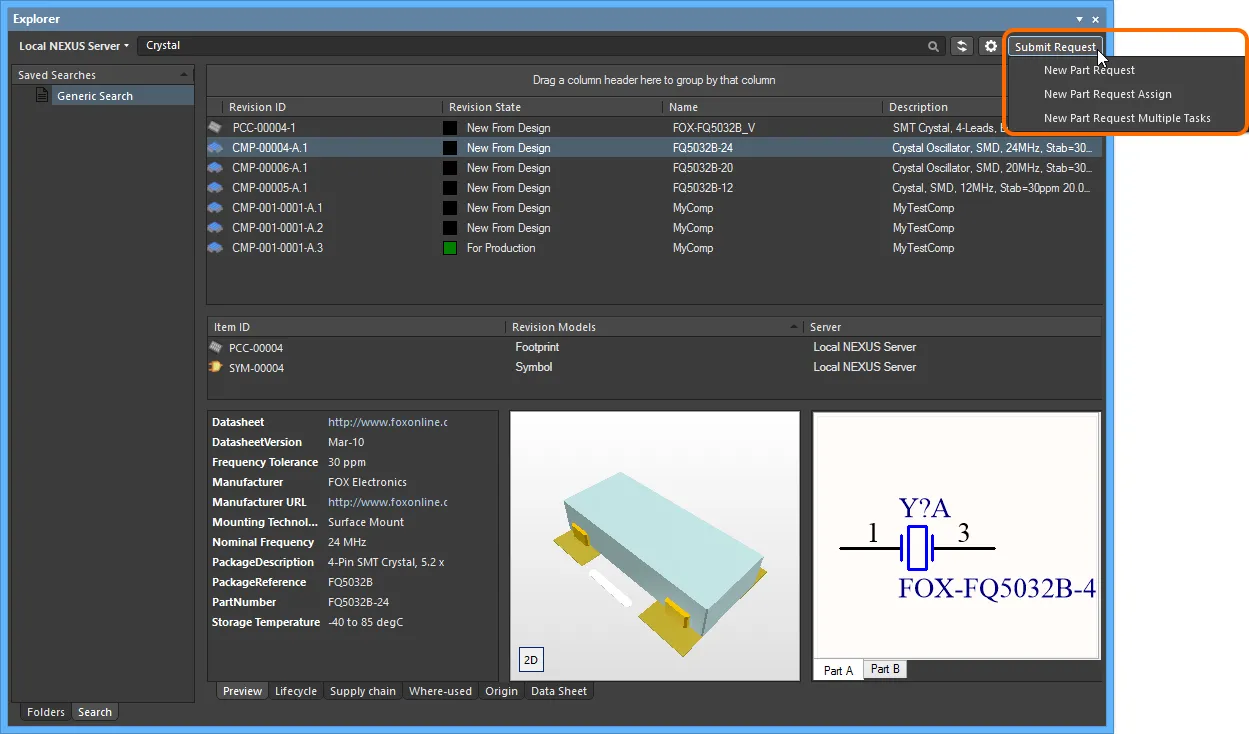The height and width of the screenshot is (734, 1249).
Task: Select New Part Request Multiple Tasks
Action: (x=1127, y=118)
